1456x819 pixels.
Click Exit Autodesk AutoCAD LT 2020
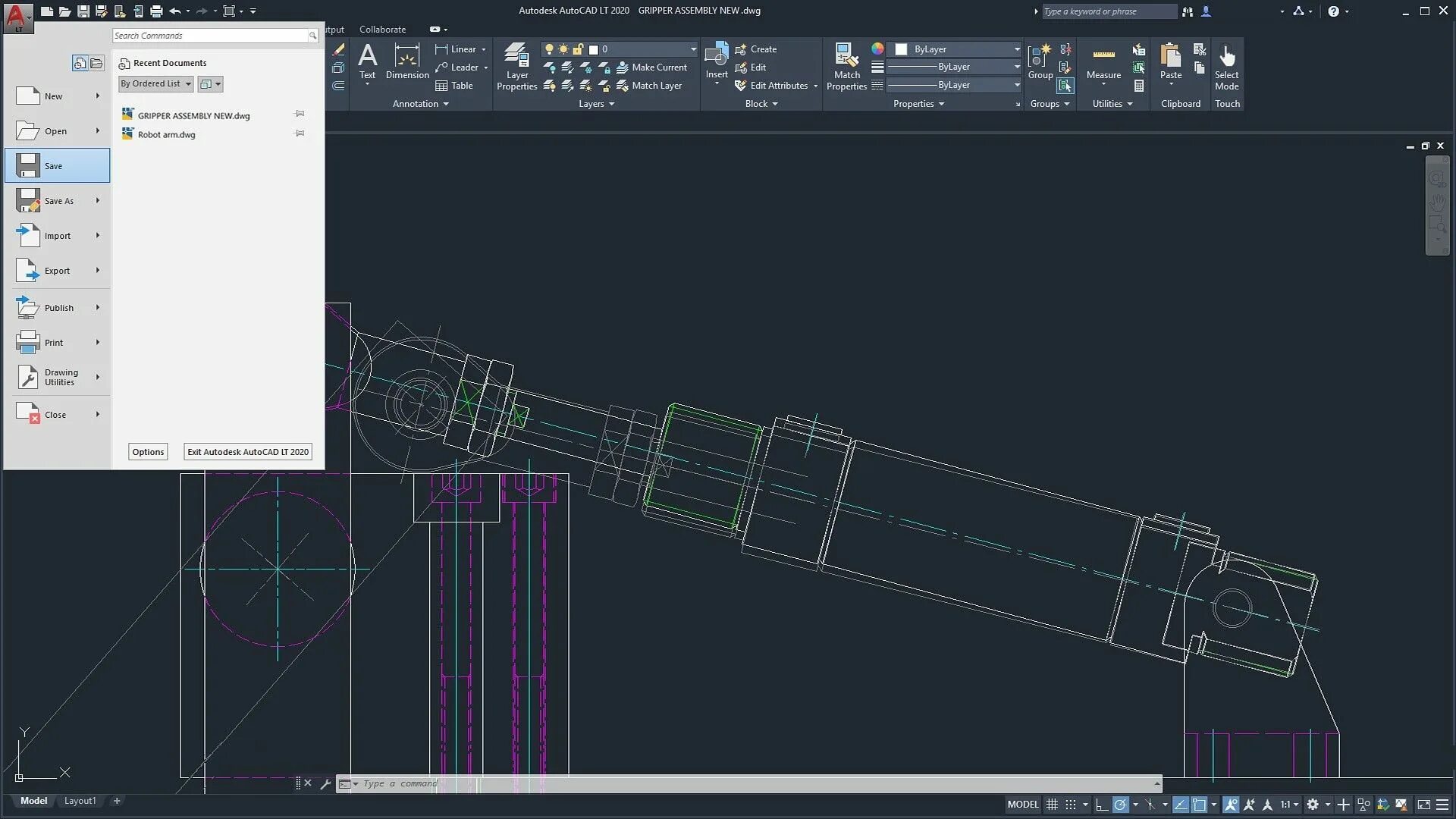pyautogui.click(x=248, y=452)
